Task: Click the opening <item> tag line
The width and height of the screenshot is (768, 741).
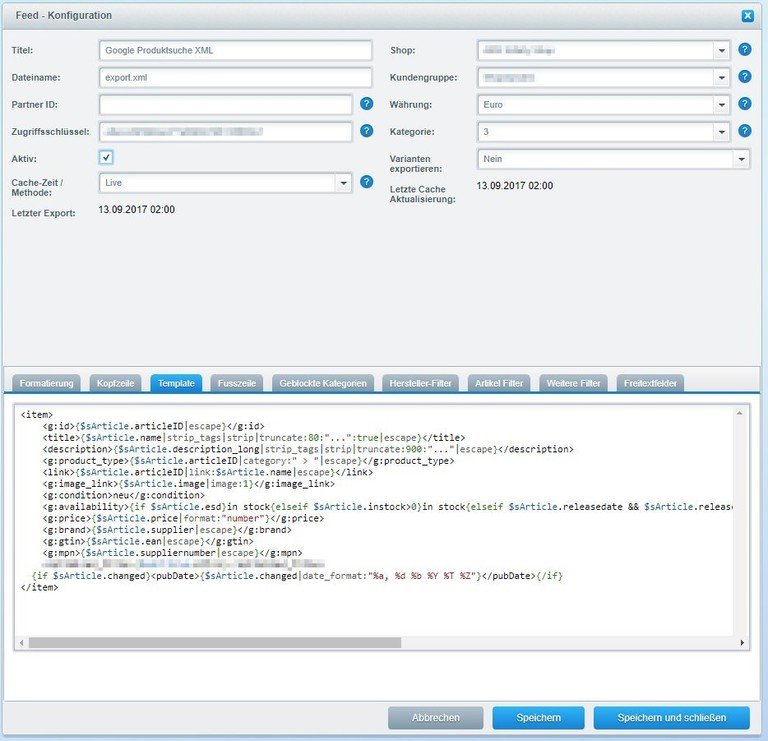Action: pyautogui.click(x=36, y=415)
